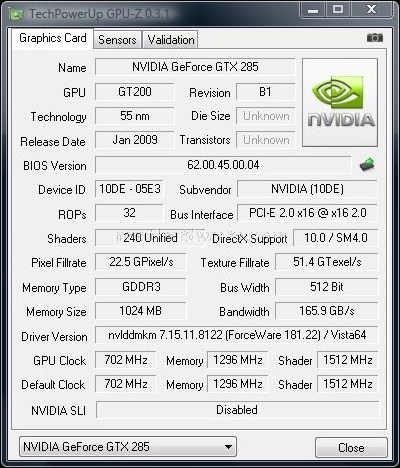Open the Validation tab
Viewport: 400px width, 468px height.
(x=171, y=40)
